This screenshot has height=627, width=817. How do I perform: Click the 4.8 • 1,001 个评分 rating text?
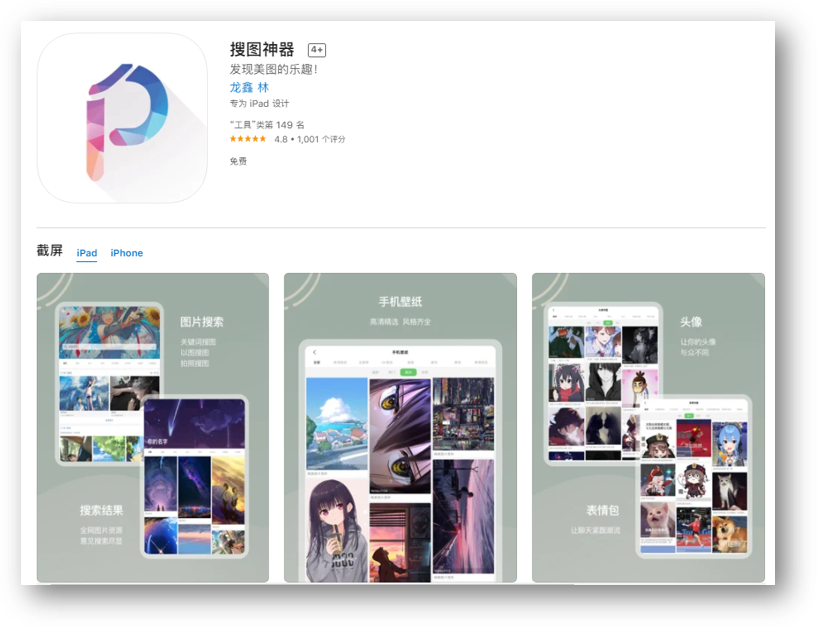pos(310,139)
